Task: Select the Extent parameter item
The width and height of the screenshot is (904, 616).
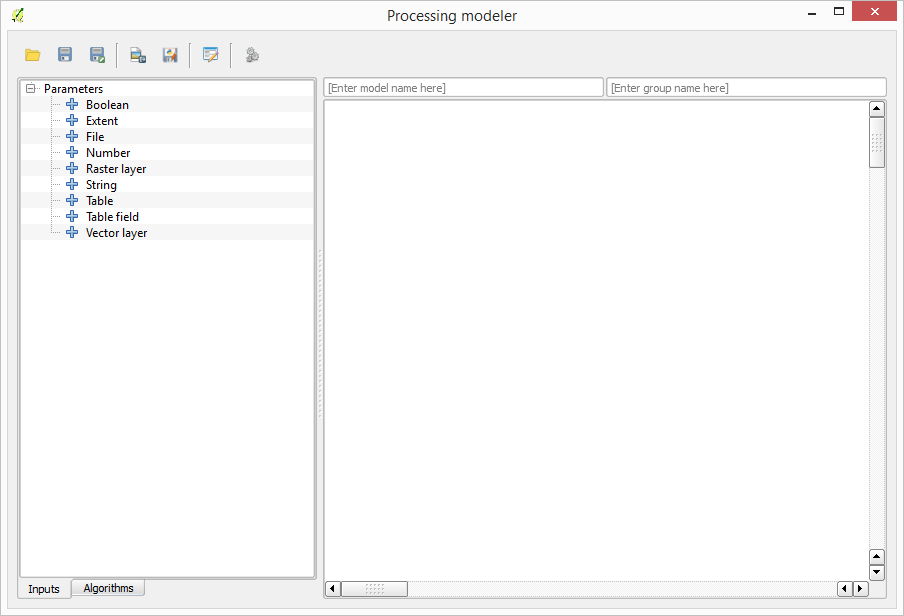Action: [102, 121]
